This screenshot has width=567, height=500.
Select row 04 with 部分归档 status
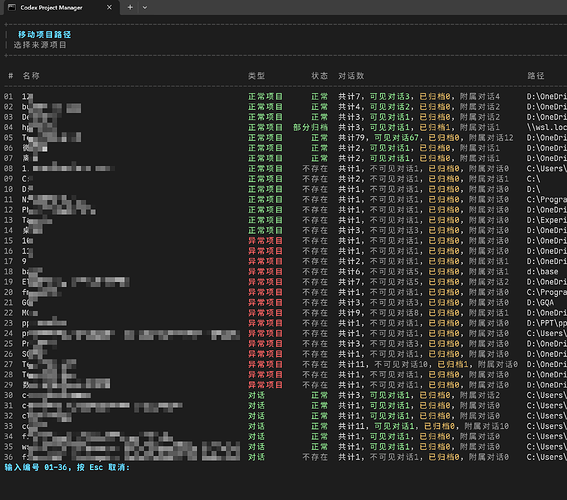click(284, 127)
